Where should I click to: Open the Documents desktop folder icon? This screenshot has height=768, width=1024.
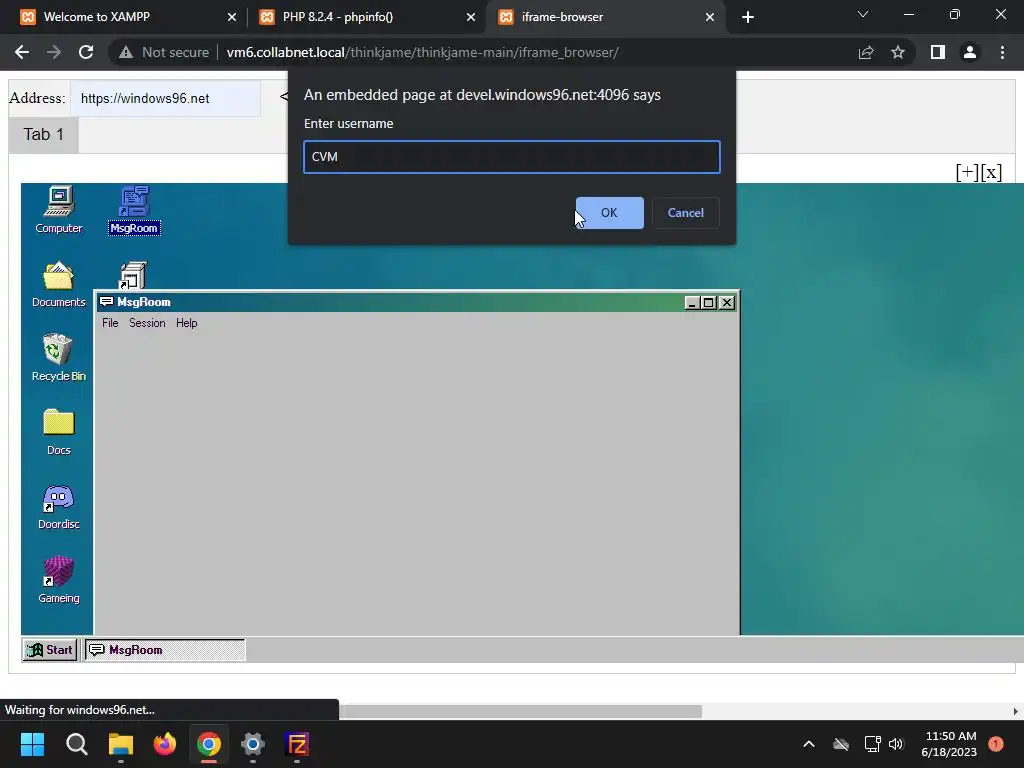click(59, 284)
